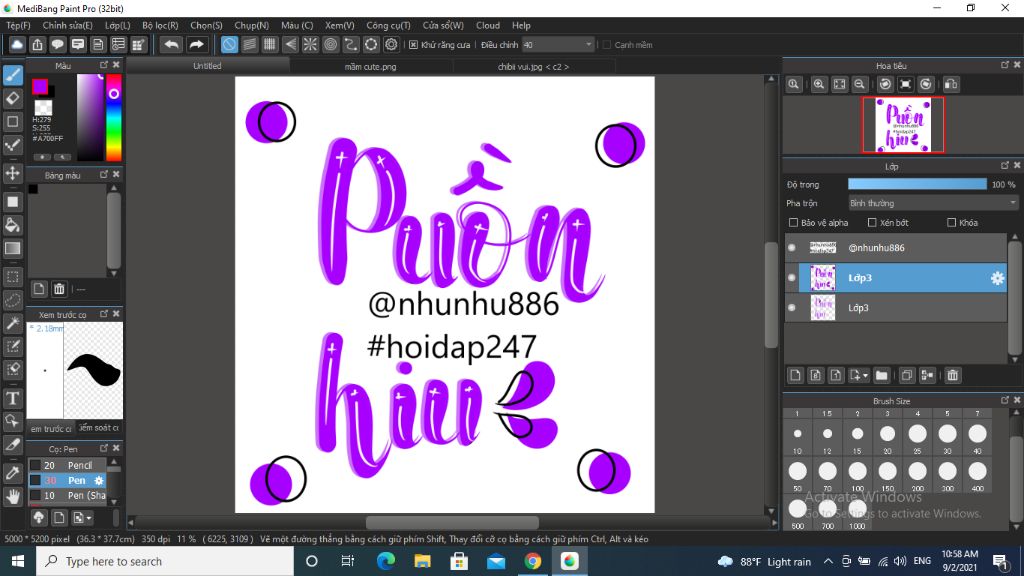This screenshot has height=576, width=1024.
Task: Select the Gradient tool
Action: (x=12, y=249)
